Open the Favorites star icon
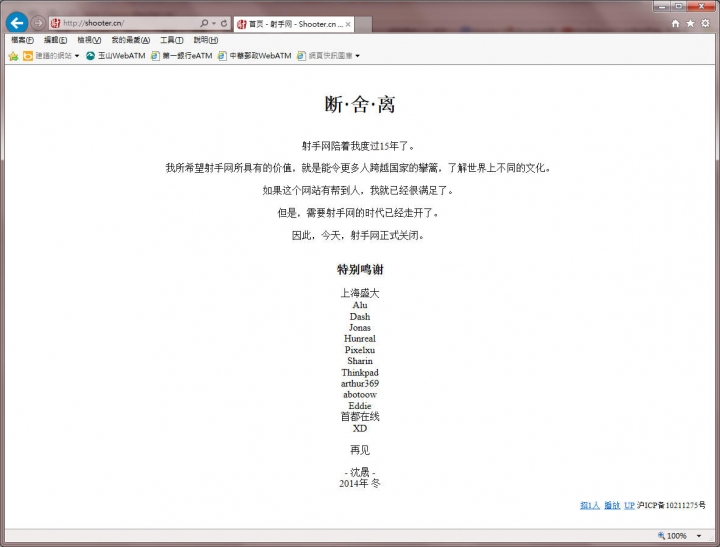The image size is (720, 547). [x=690, y=23]
